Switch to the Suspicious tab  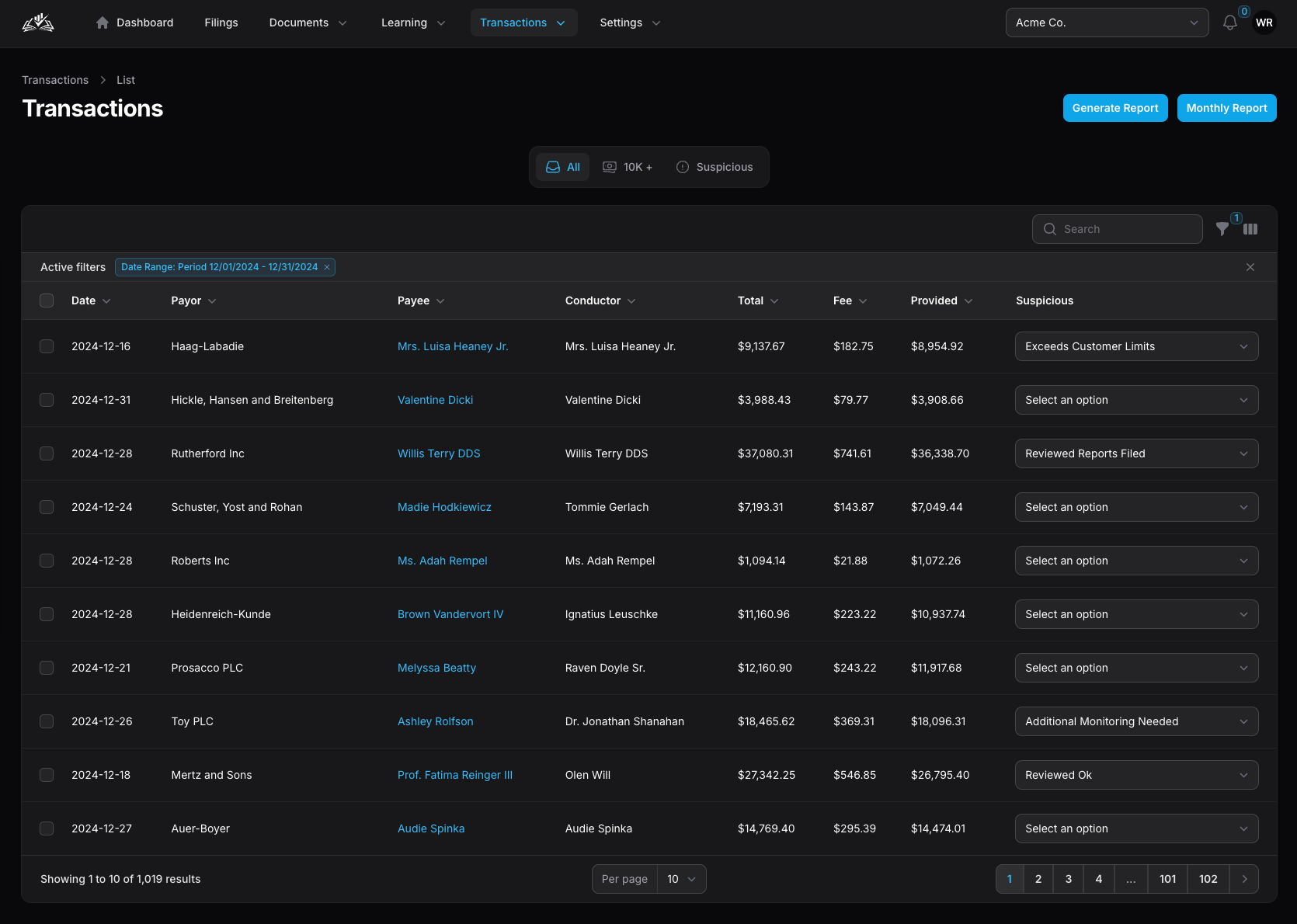715,167
